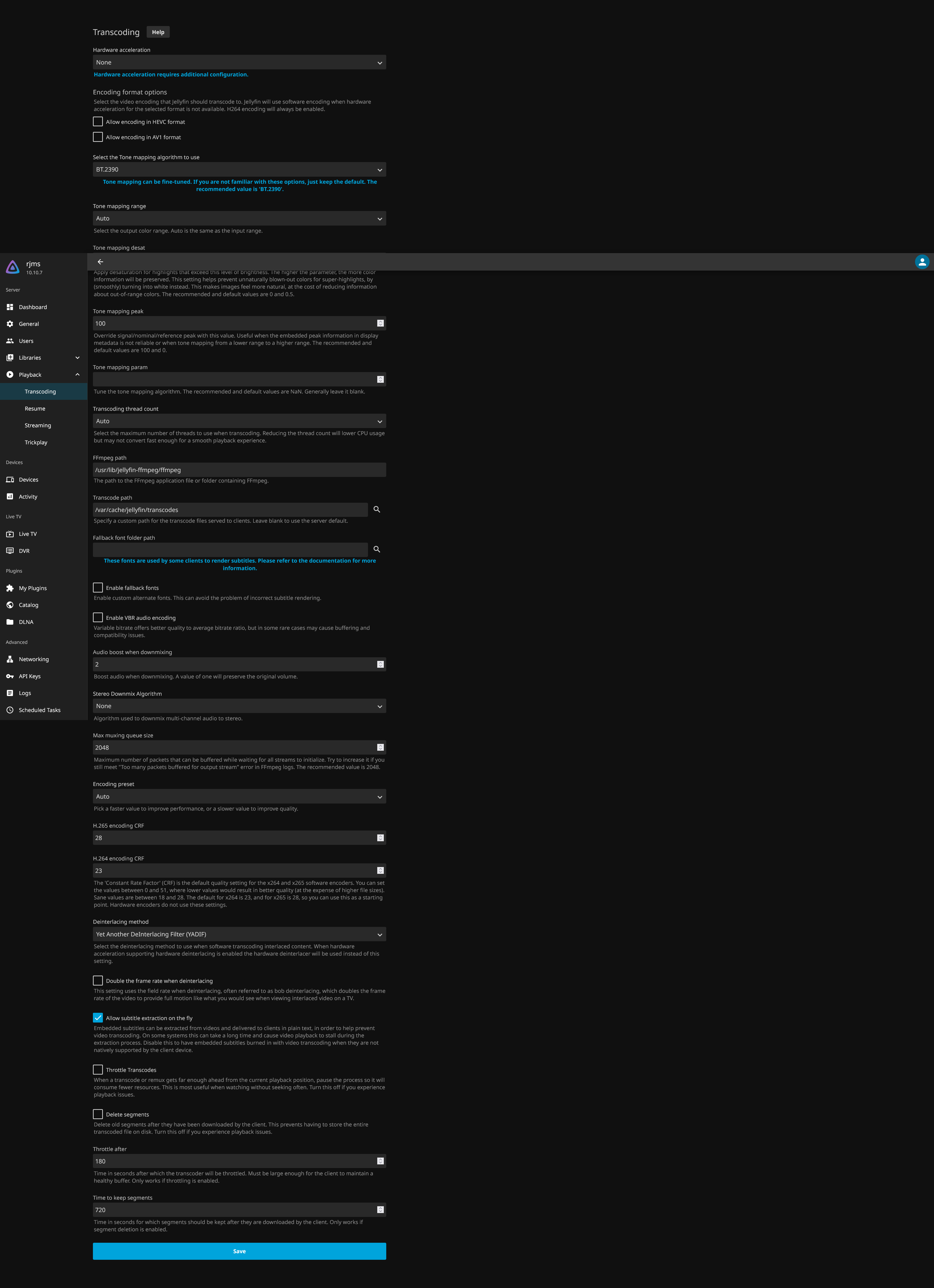Go to the Streaming settings page
Image resolution: width=934 pixels, height=1288 pixels.
coord(38,425)
